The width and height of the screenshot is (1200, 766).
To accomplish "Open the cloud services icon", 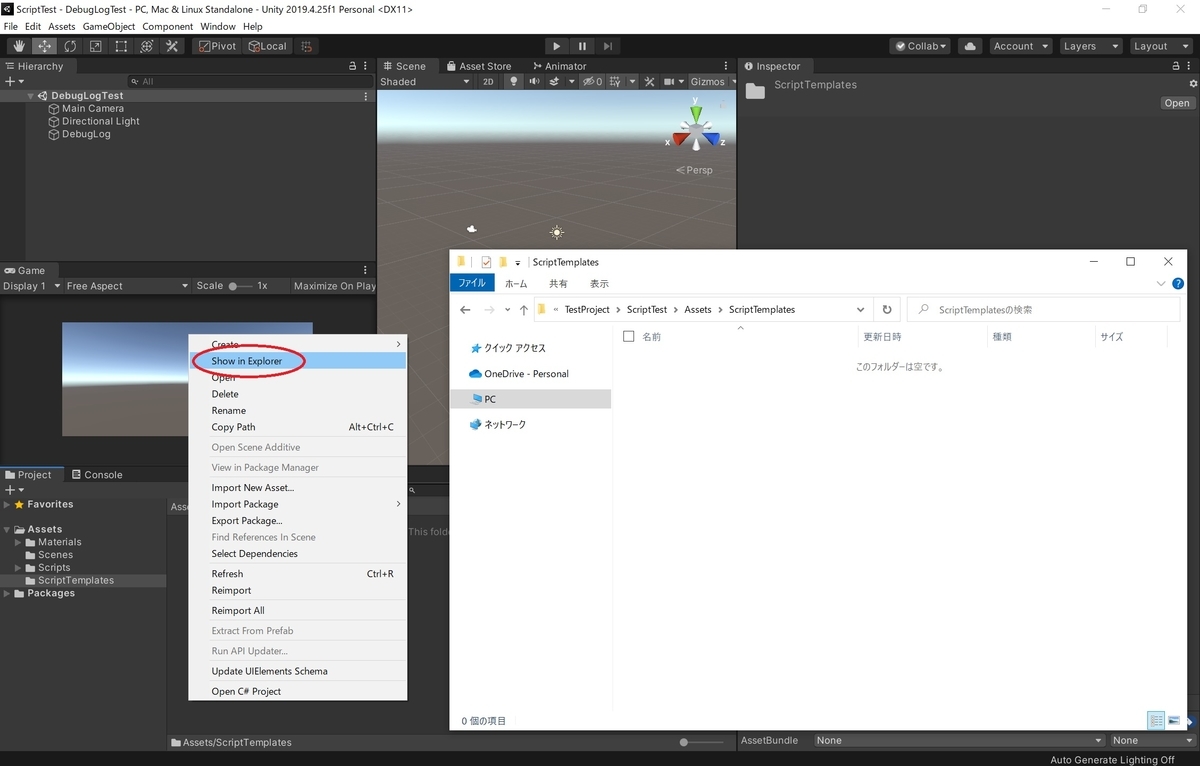I will 969,46.
